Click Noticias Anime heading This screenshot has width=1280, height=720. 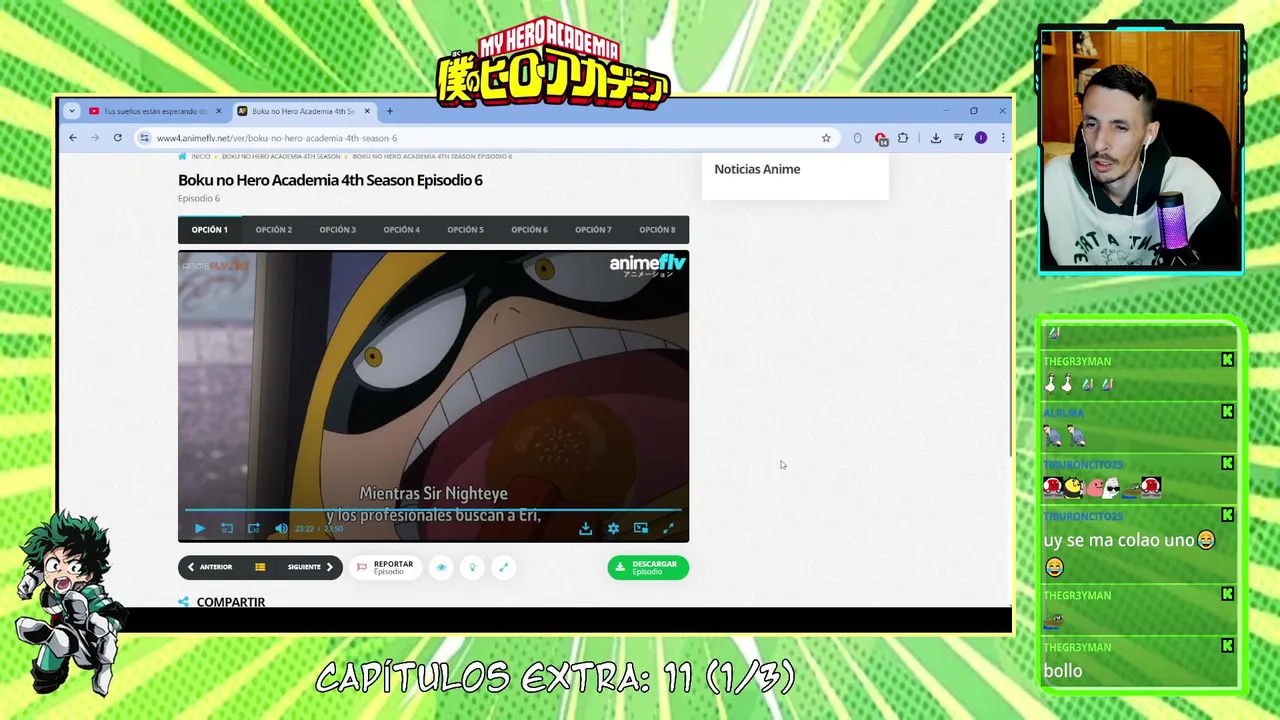757,169
